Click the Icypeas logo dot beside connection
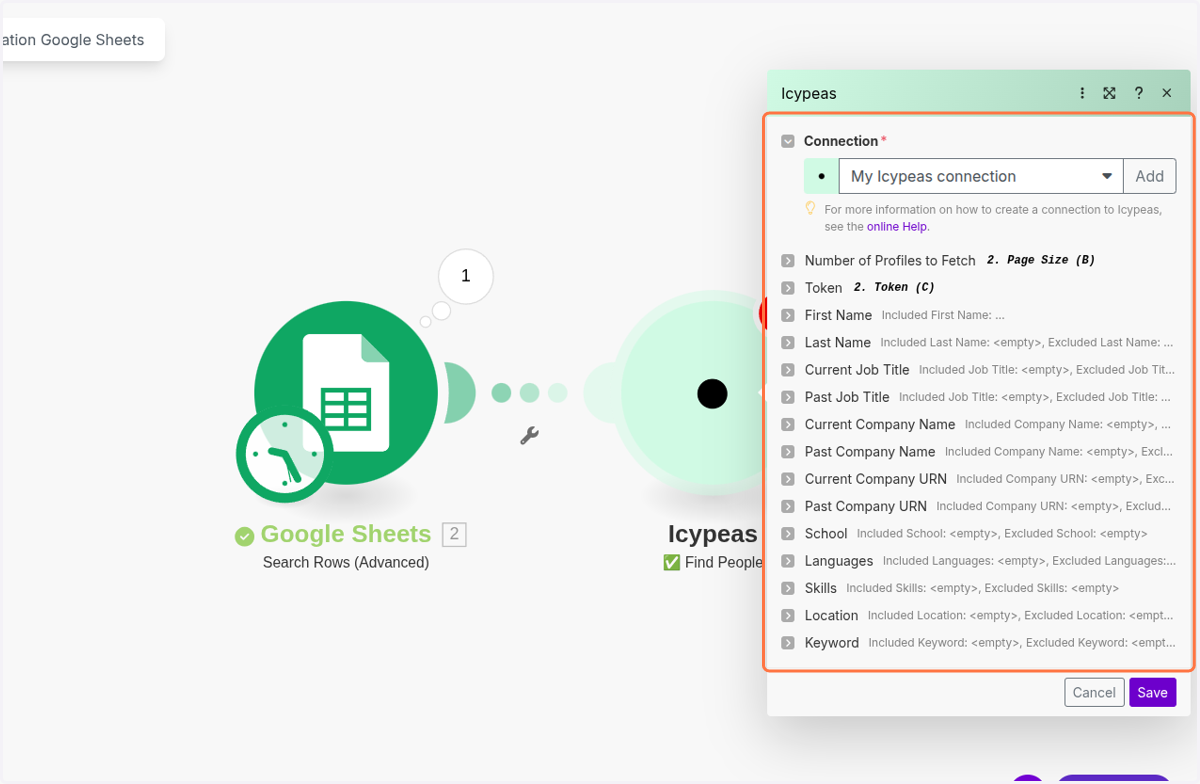Image resolution: width=1200 pixels, height=784 pixels. tap(821, 176)
